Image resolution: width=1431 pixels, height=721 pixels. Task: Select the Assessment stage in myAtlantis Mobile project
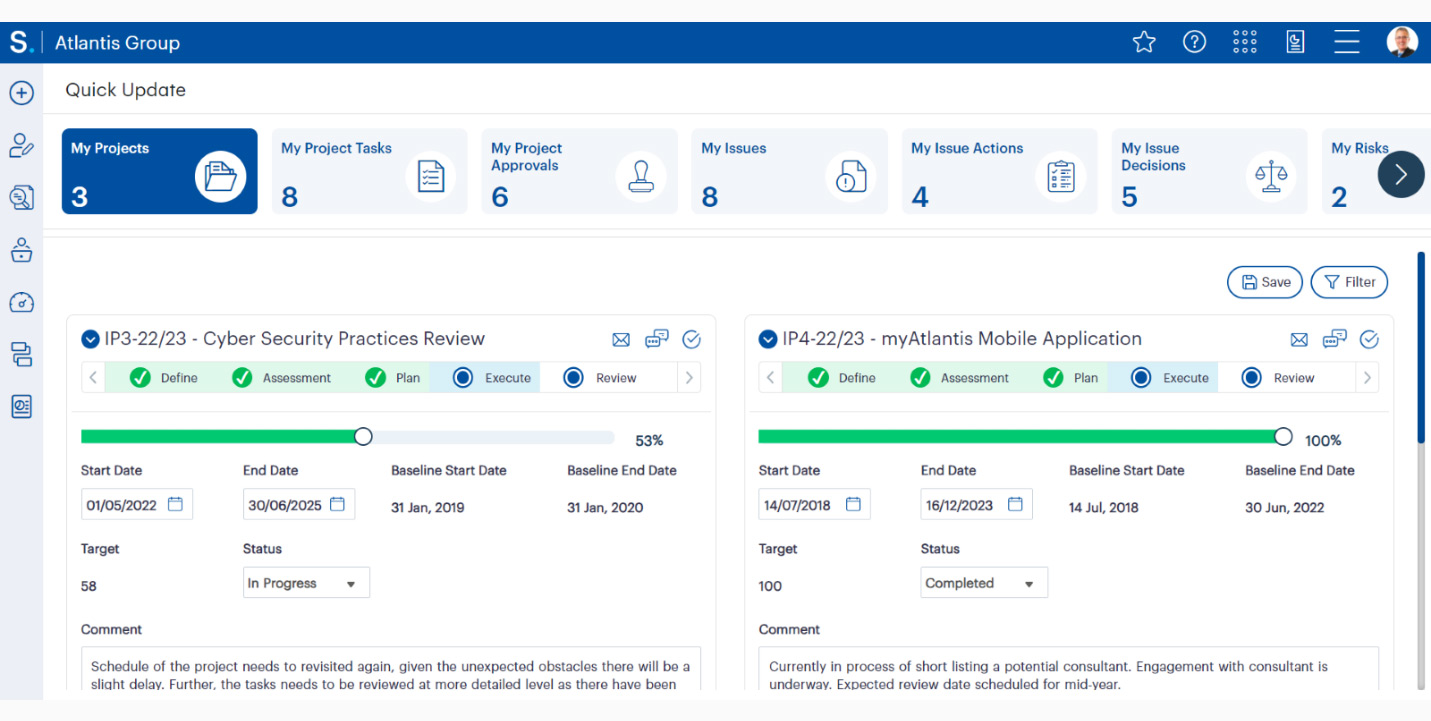[x=959, y=378]
